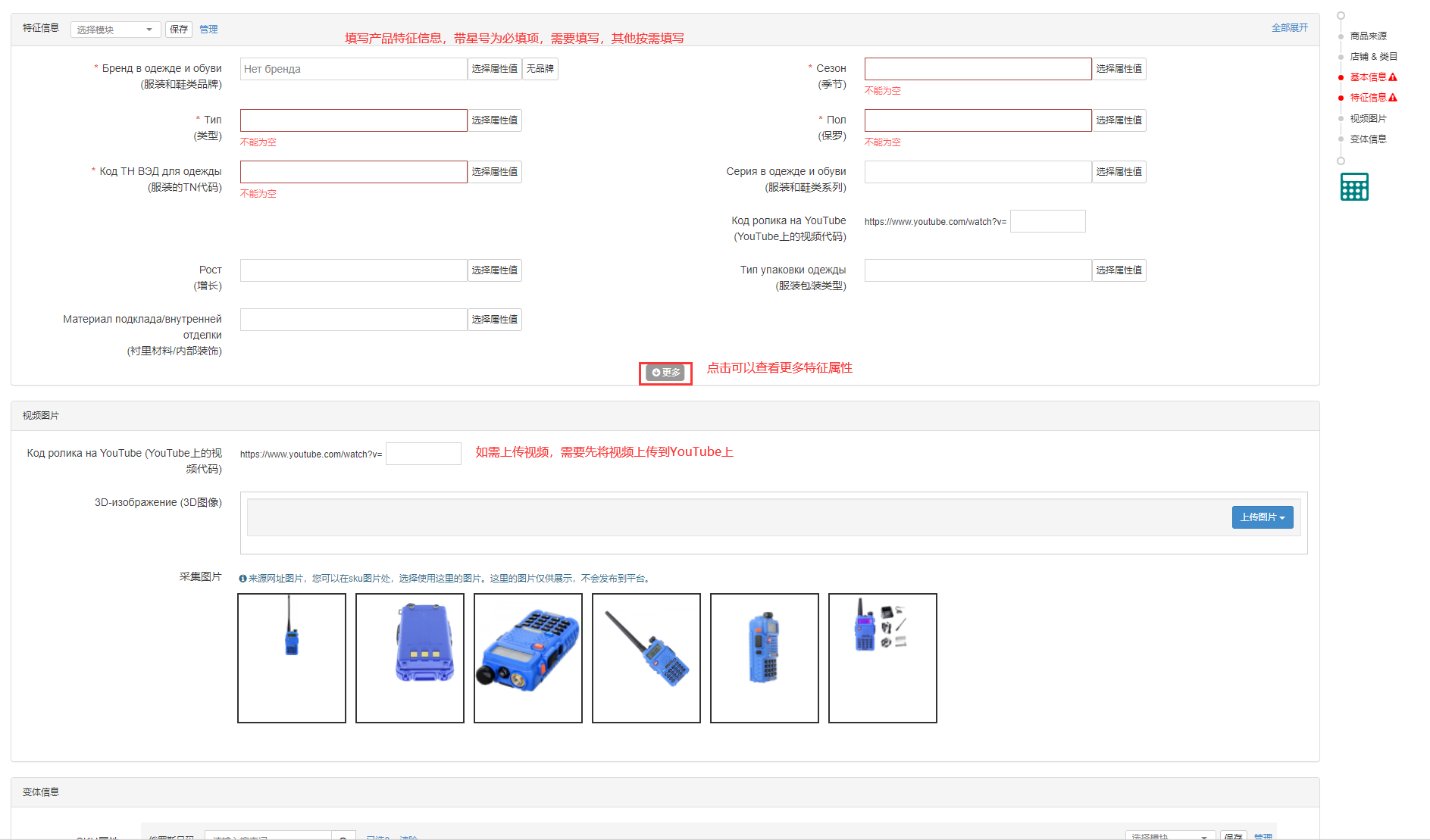Image resolution: width=1430 pixels, height=840 pixels.
Task: Open the 管理 link in 特征信息 header
Action: 208,30
